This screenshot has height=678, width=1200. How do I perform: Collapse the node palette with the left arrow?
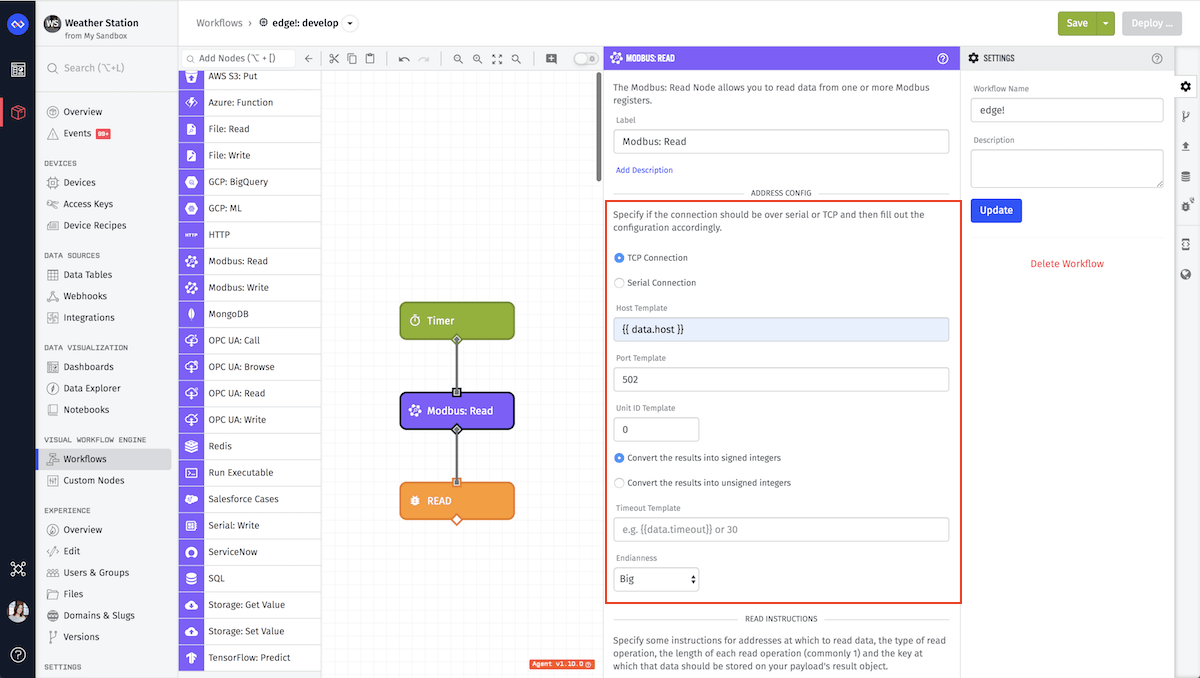tap(309, 59)
